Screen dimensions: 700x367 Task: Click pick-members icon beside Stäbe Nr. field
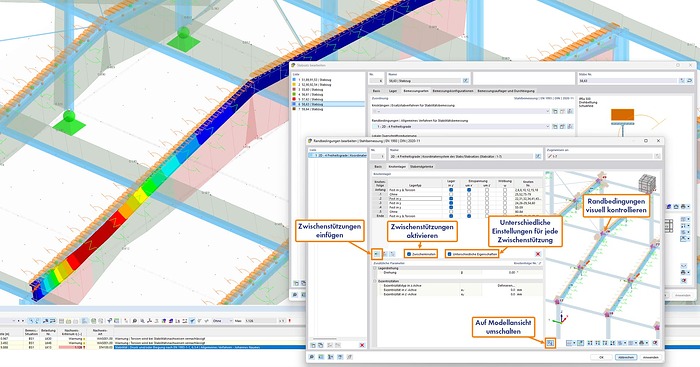pos(682,81)
